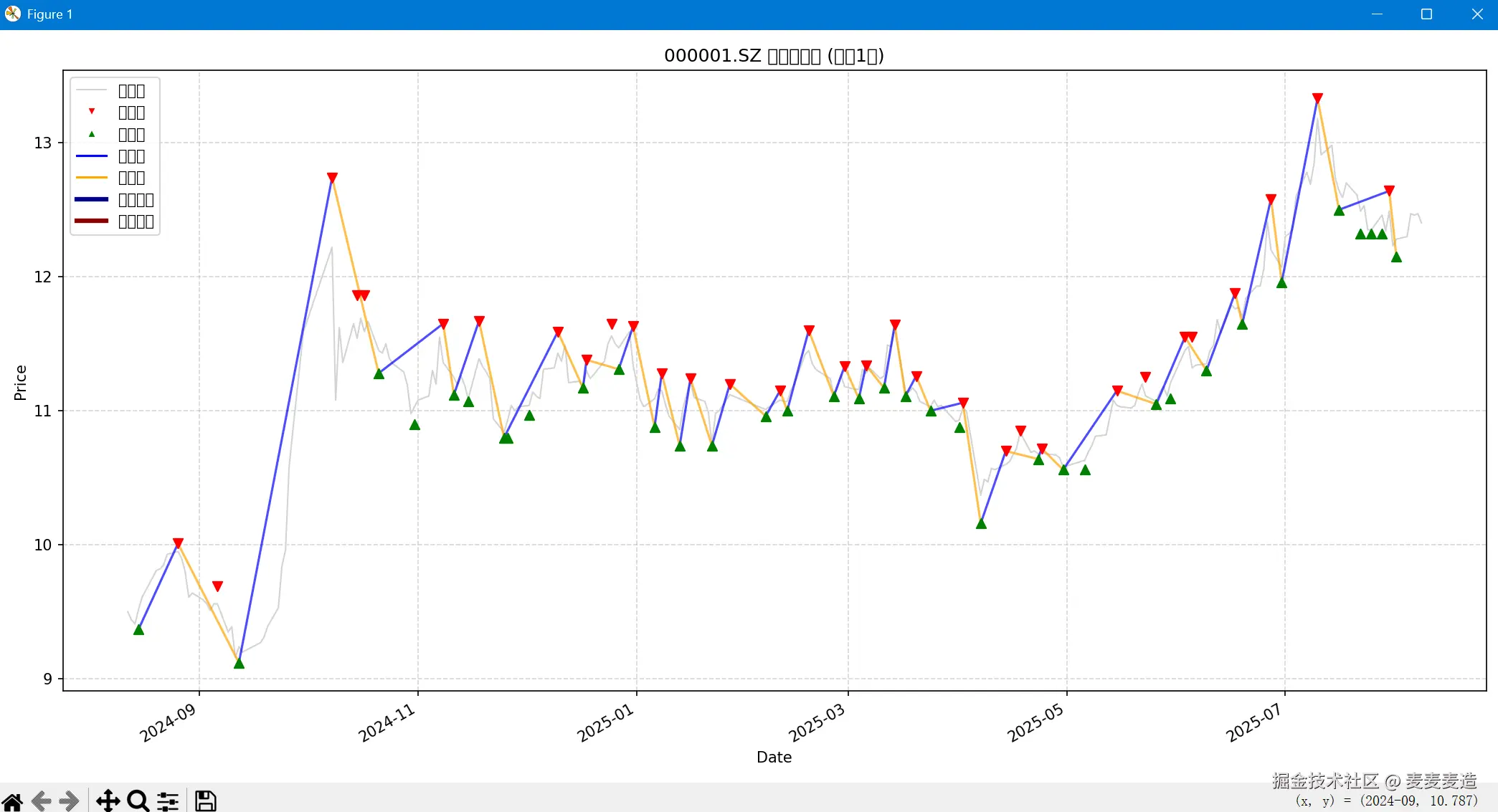Viewport: 1498px width, 812px height.
Task: Click the highest red peak marker above 13
Action: coord(1317,98)
